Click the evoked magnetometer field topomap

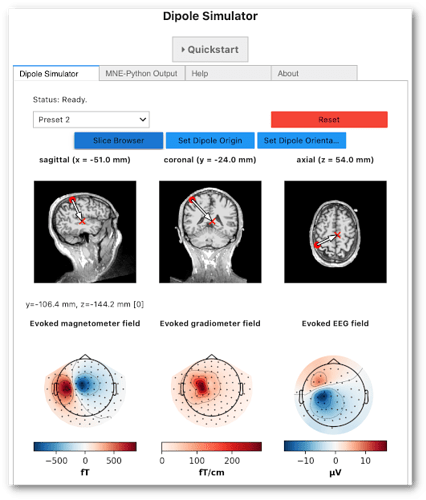coord(85,391)
